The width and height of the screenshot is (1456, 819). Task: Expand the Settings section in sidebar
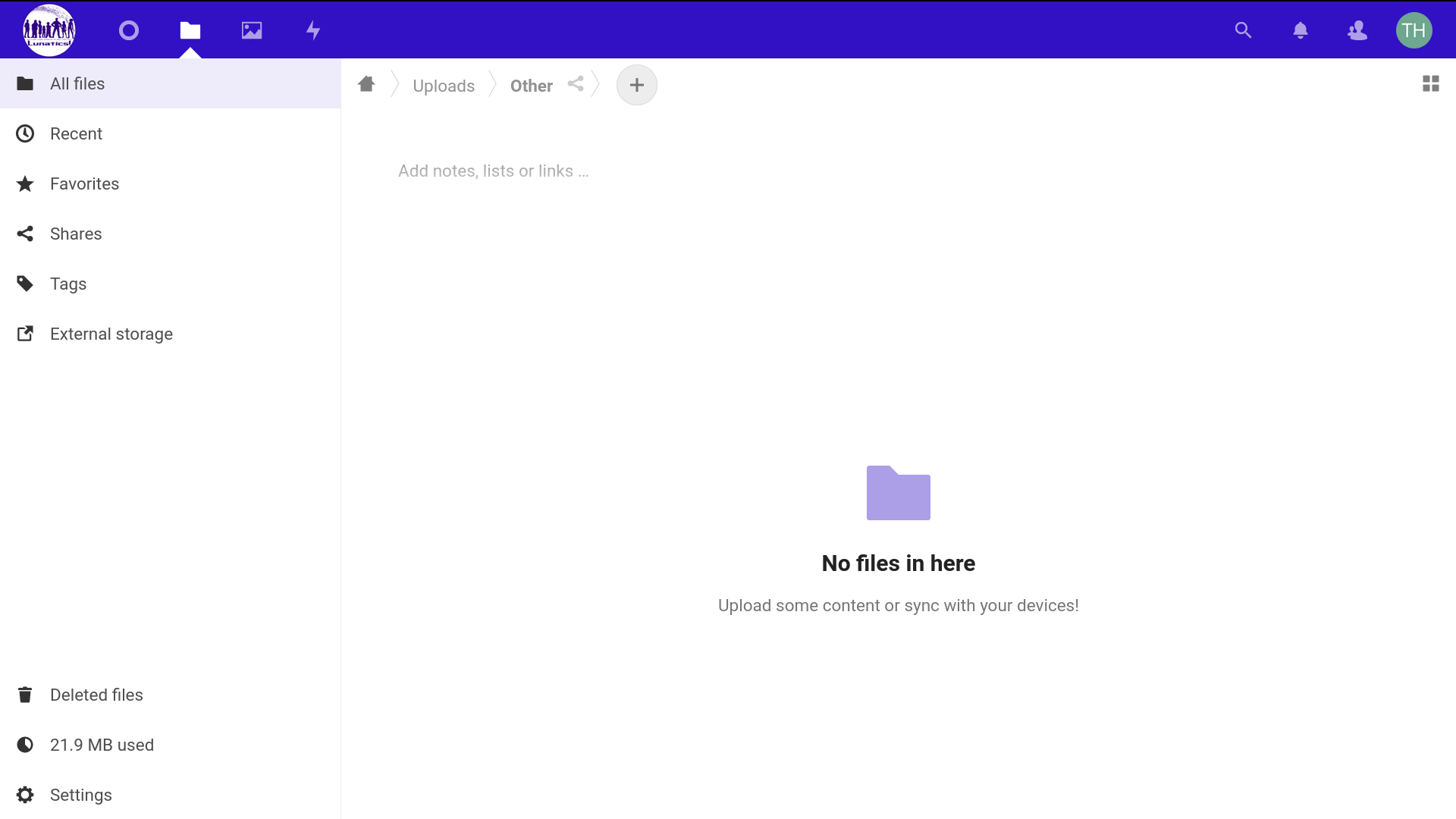(80, 795)
